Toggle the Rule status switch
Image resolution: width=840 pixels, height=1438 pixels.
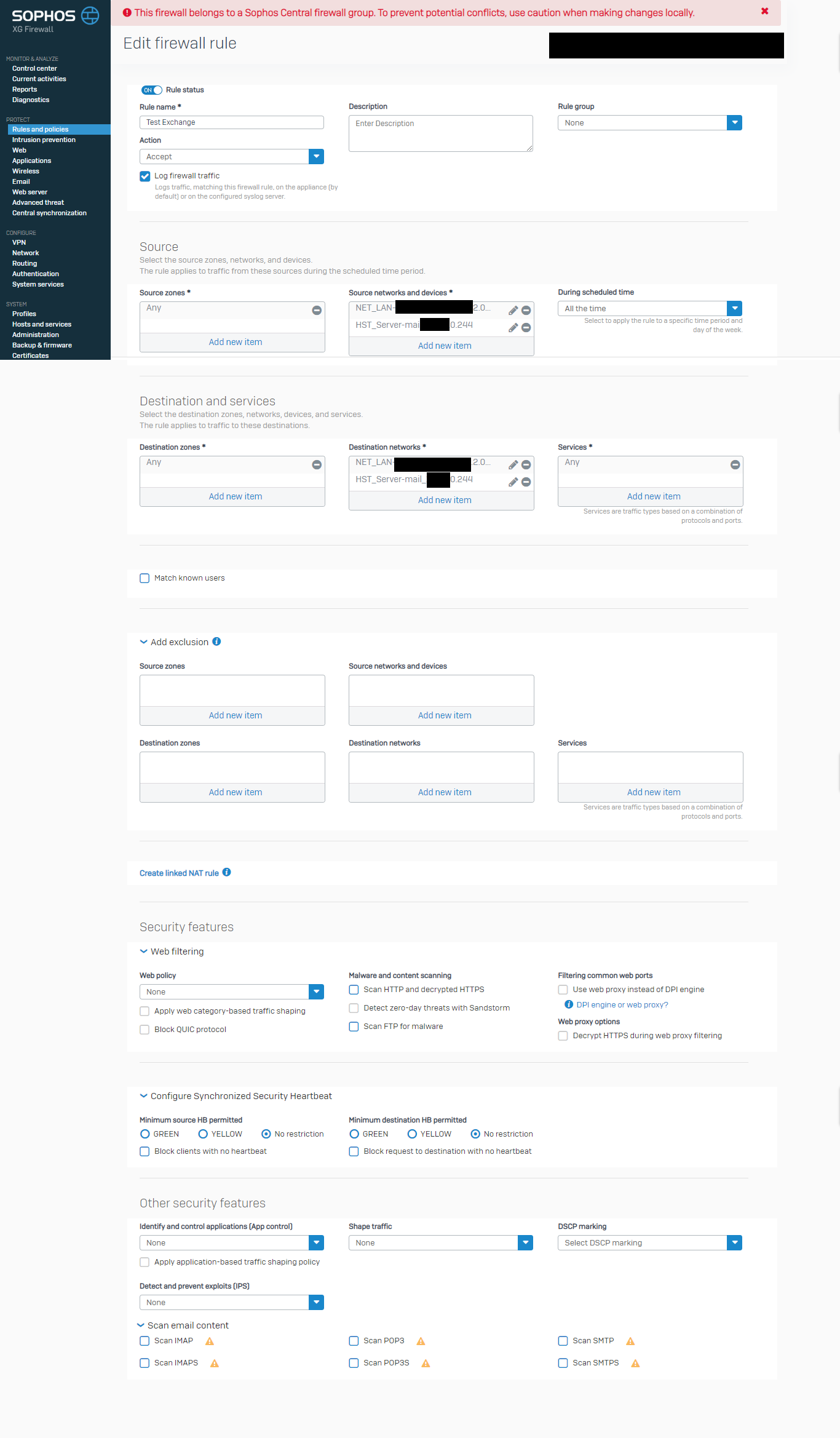click(x=151, y=90)
